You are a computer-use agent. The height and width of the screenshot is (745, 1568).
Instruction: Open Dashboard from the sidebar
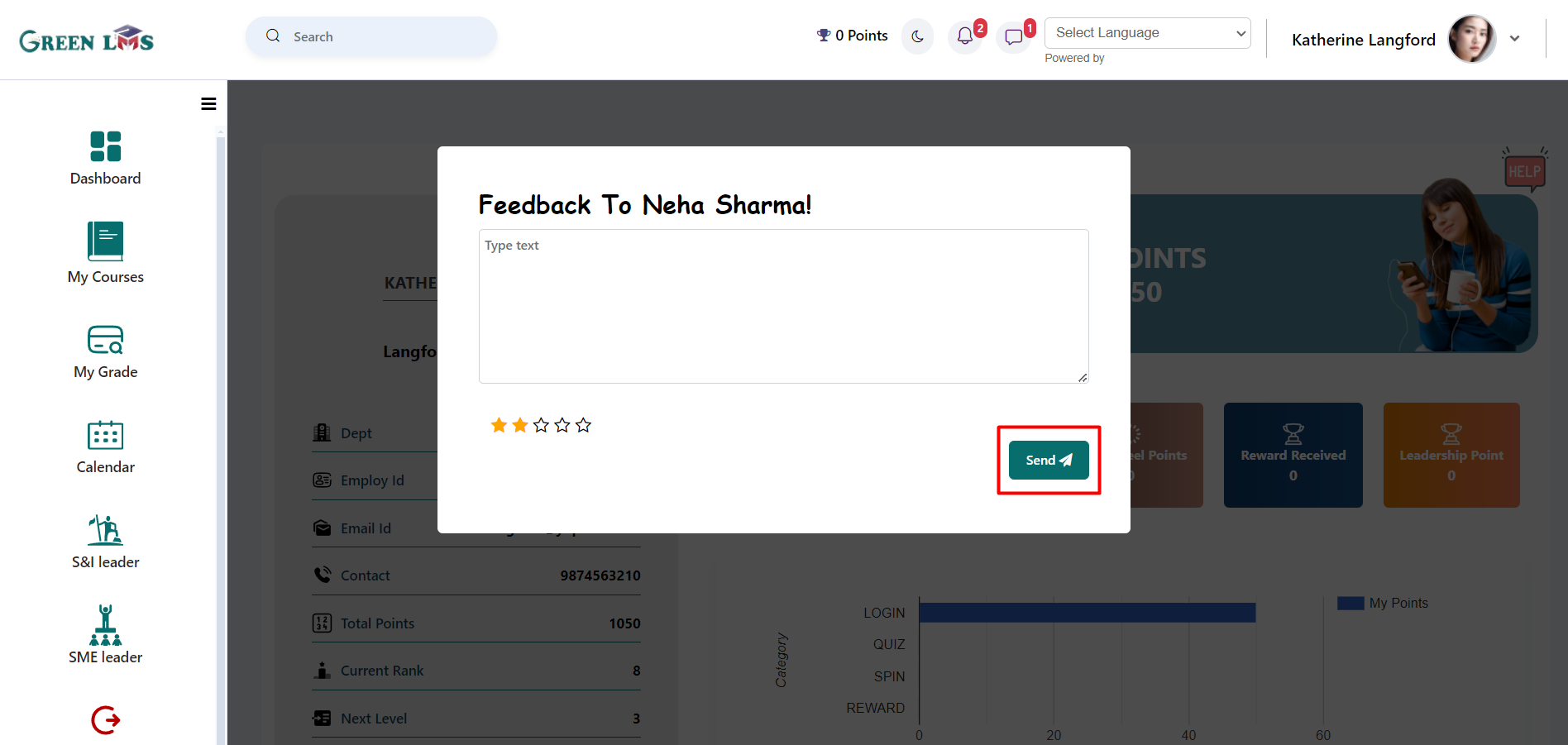106,158
